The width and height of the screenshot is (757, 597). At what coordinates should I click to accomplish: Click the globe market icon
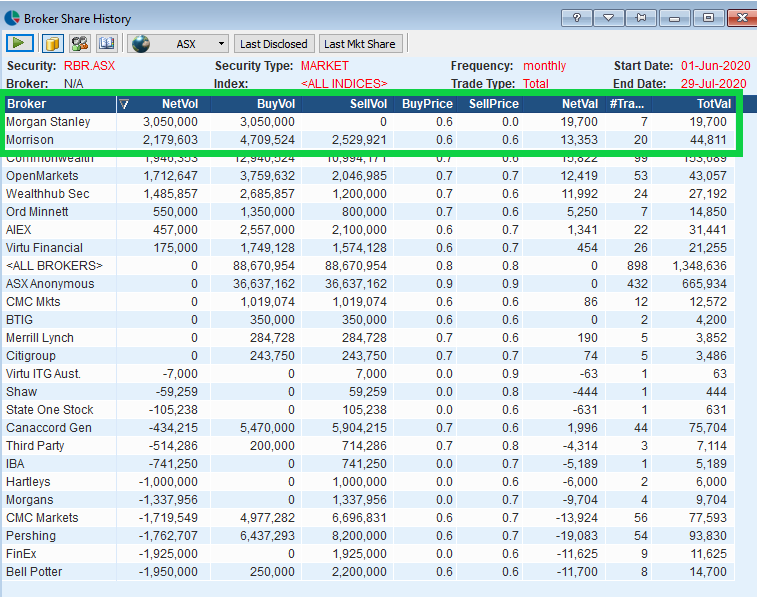(141, 44)
